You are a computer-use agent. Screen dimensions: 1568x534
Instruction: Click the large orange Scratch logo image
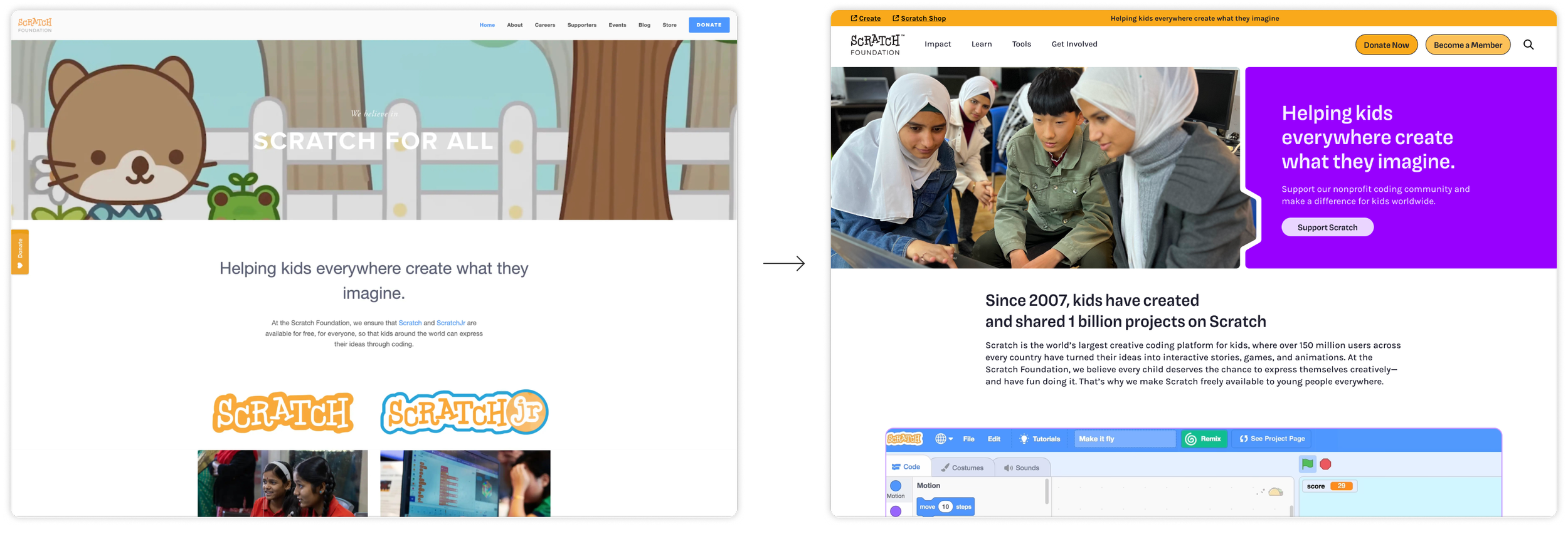click(x=283, y=412)
